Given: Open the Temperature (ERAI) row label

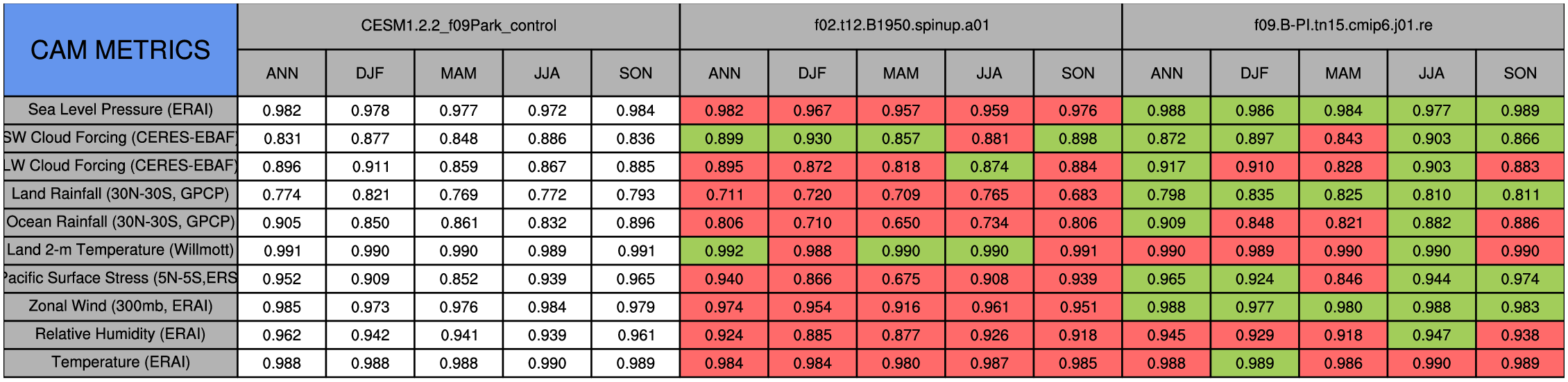Looking at the screenshot, I should [120, 363].
